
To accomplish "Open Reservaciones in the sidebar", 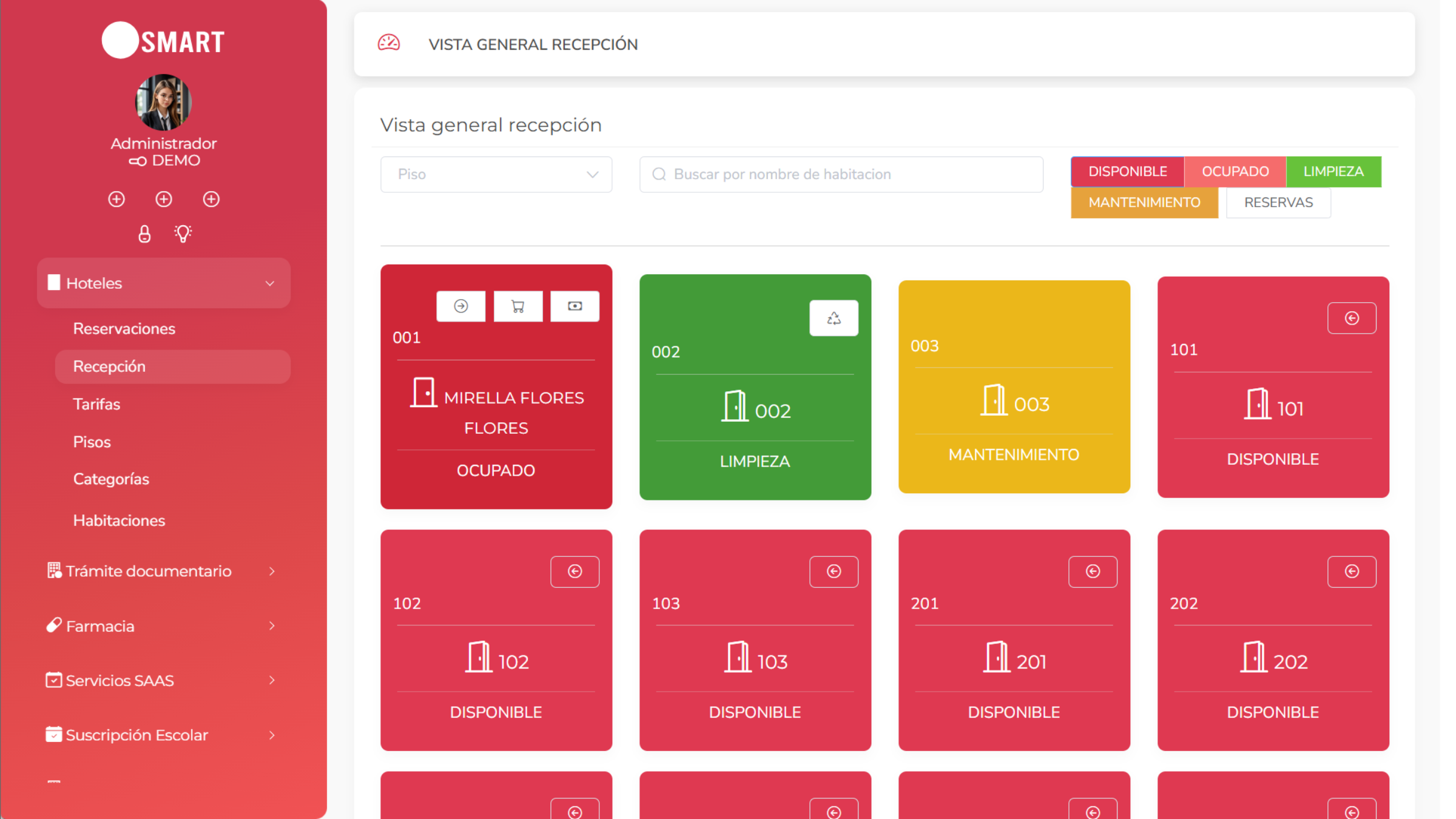I will pos(124,329).
